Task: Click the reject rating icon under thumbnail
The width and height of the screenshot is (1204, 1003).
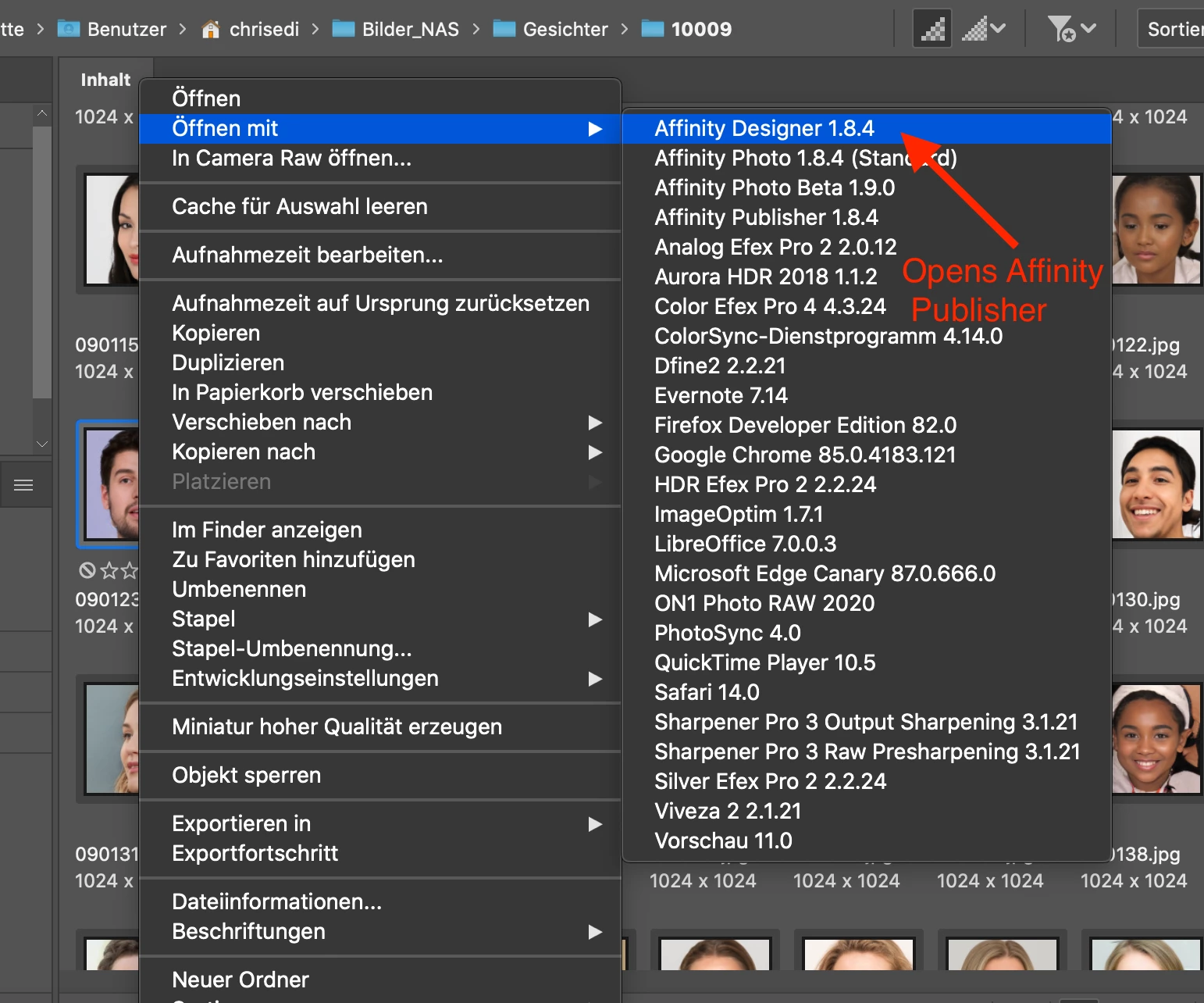Action: point(87,571)
